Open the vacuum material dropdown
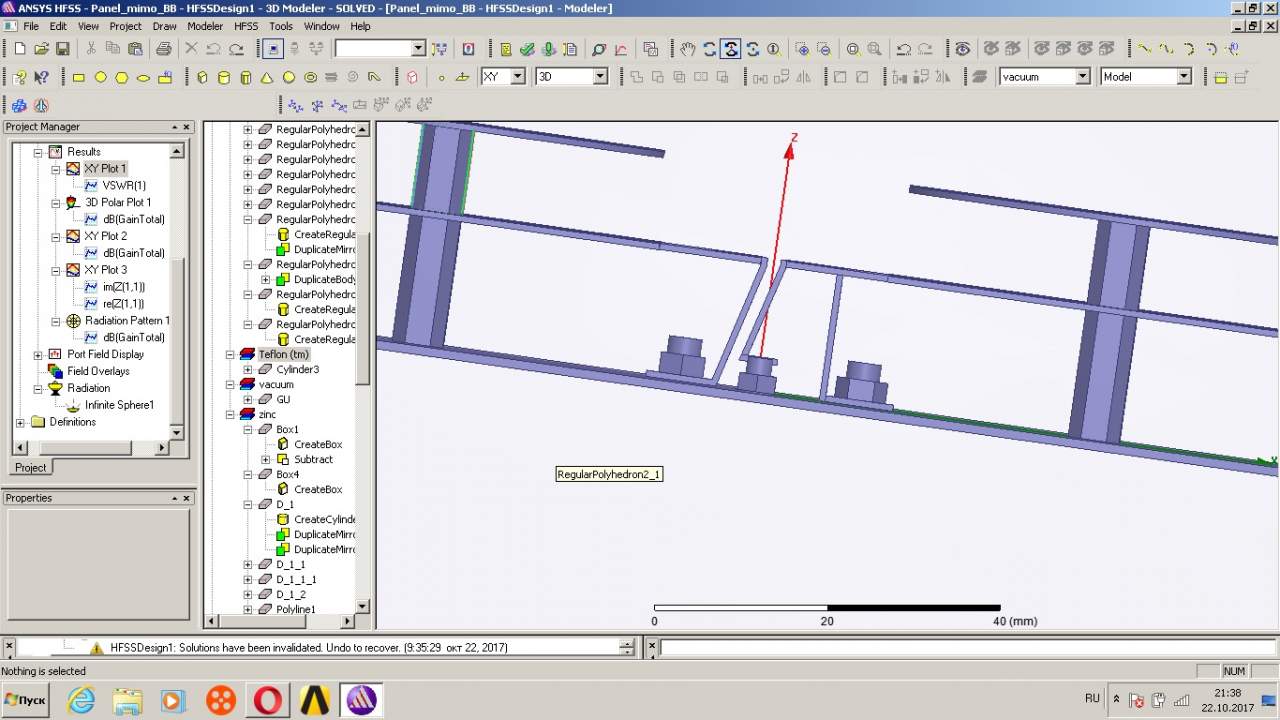Viewport: 1280px width, 720px height. point(1082,77)
